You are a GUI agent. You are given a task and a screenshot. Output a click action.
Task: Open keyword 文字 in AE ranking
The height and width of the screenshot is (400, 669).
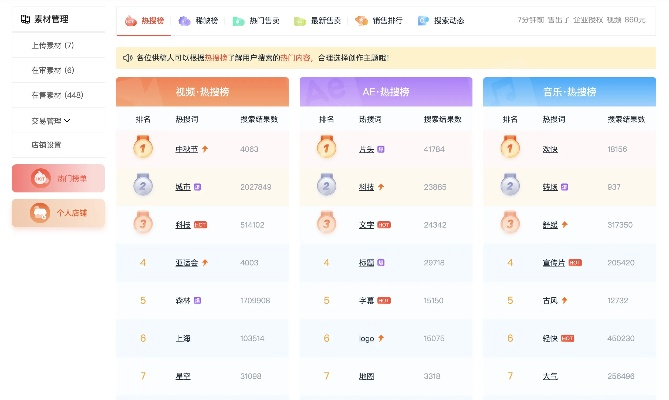pyautogui.click(x=366, y=225)
